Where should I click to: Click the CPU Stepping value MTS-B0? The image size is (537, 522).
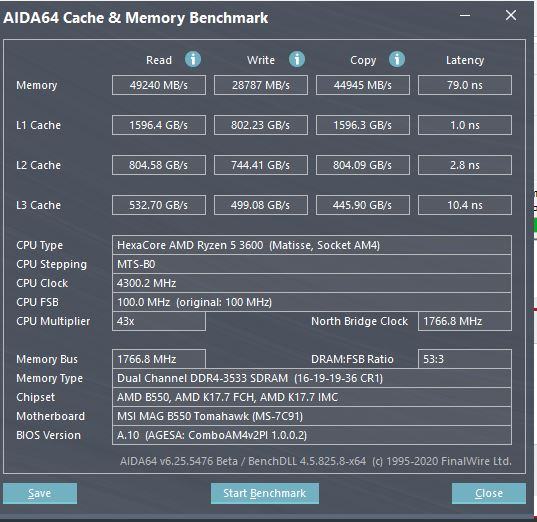pos(312,264)
